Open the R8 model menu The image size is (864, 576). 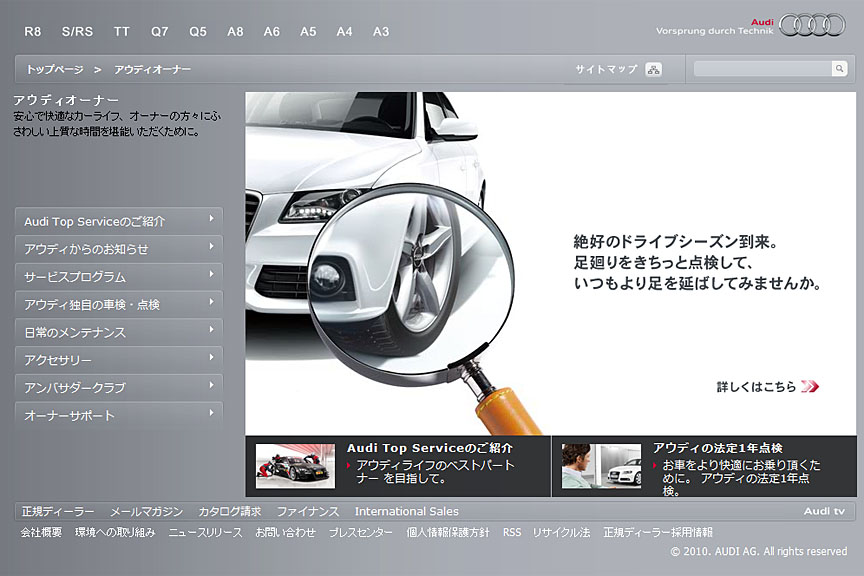pyautogui.click(x=33, y=31)
